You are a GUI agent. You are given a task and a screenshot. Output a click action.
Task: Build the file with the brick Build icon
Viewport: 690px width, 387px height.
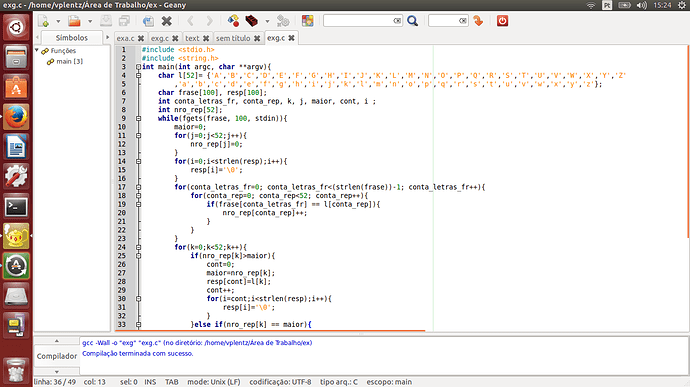click(x=252, y=21)
